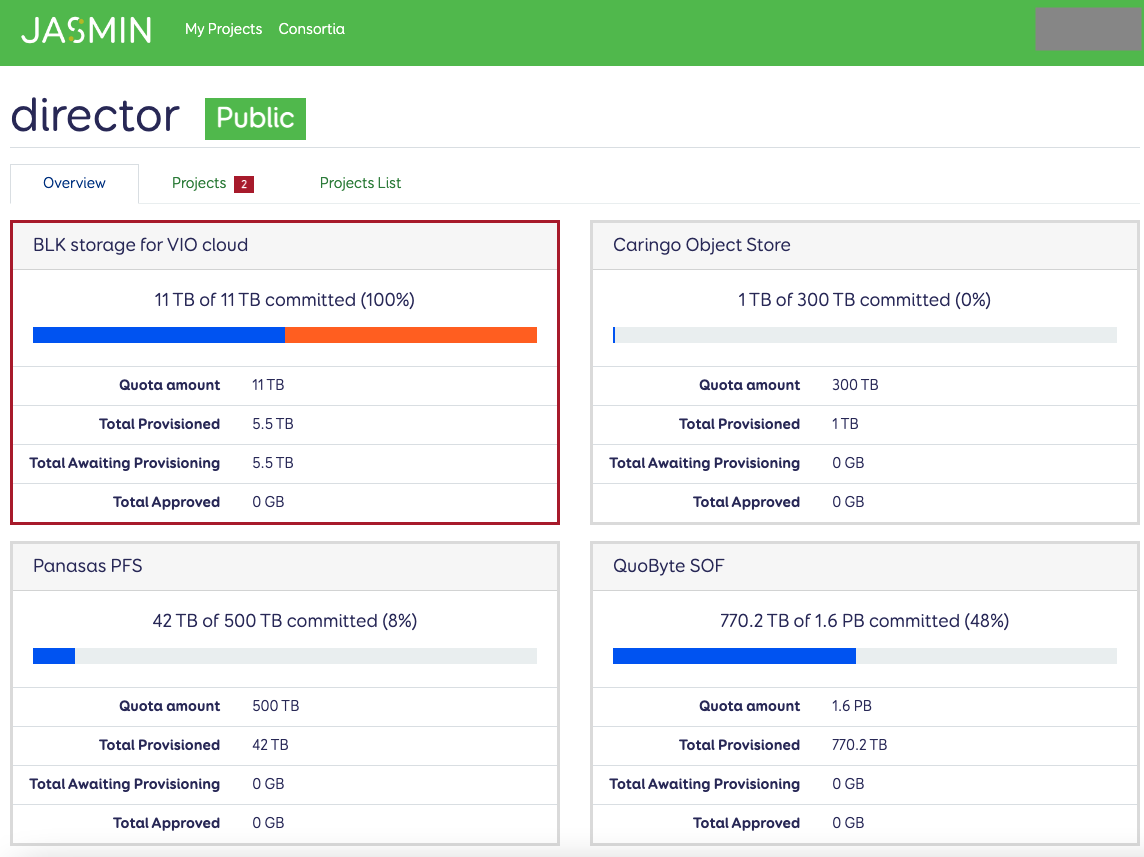Click the red Projects count badge

tap(244, 184)
